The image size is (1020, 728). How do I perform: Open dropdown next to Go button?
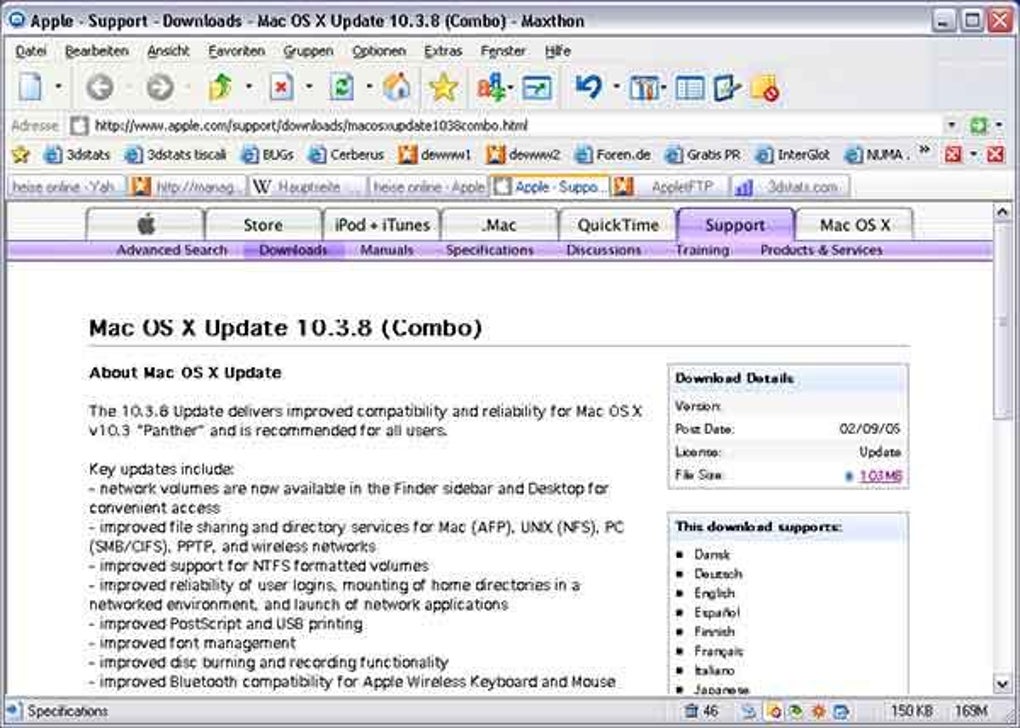coord(999,125)
